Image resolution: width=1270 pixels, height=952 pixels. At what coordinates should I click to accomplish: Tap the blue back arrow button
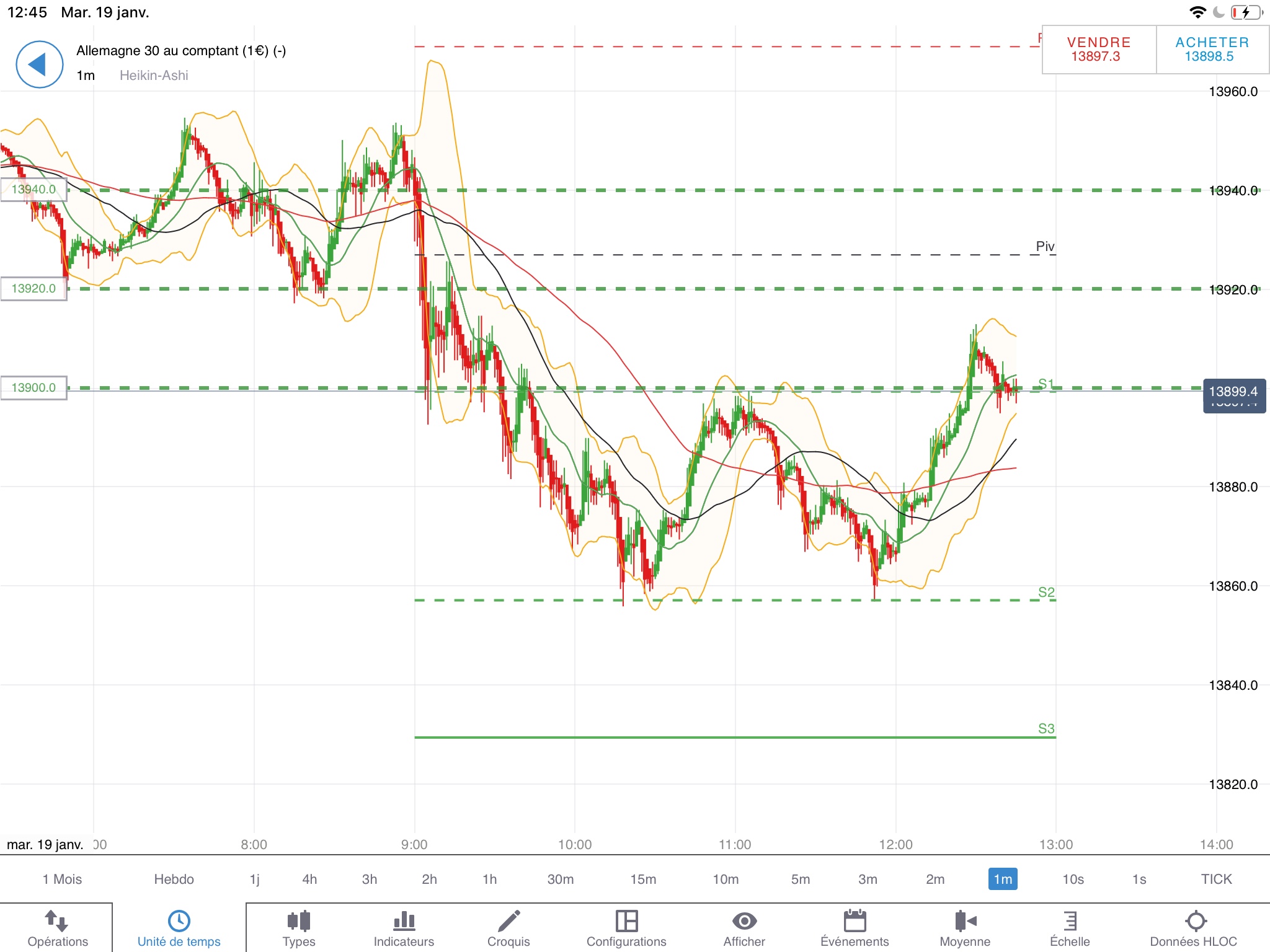click(x=39, y=64)
